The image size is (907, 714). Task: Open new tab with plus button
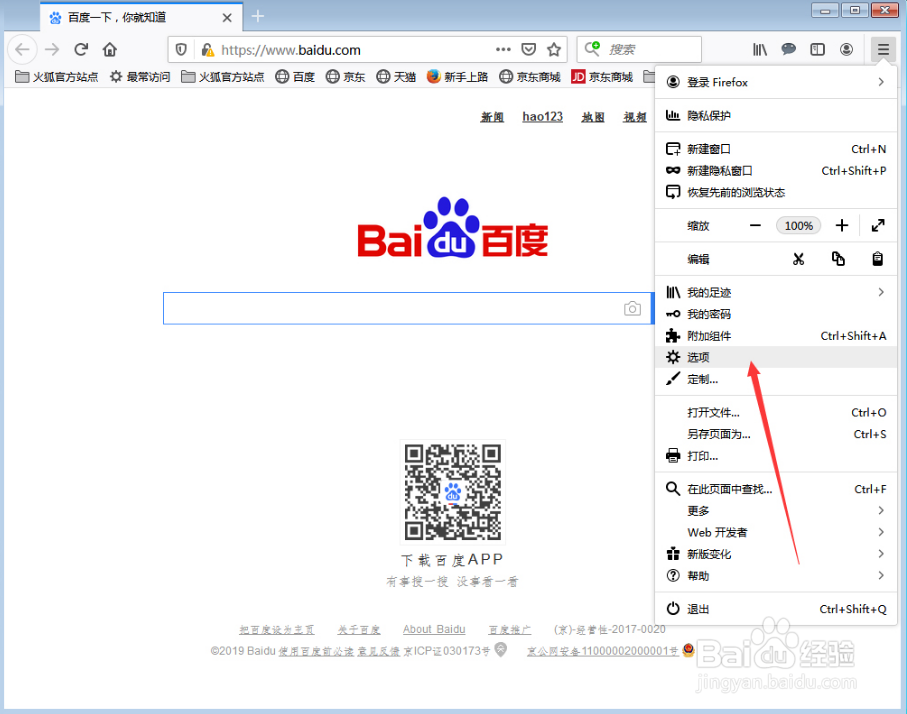coord(258,17)
